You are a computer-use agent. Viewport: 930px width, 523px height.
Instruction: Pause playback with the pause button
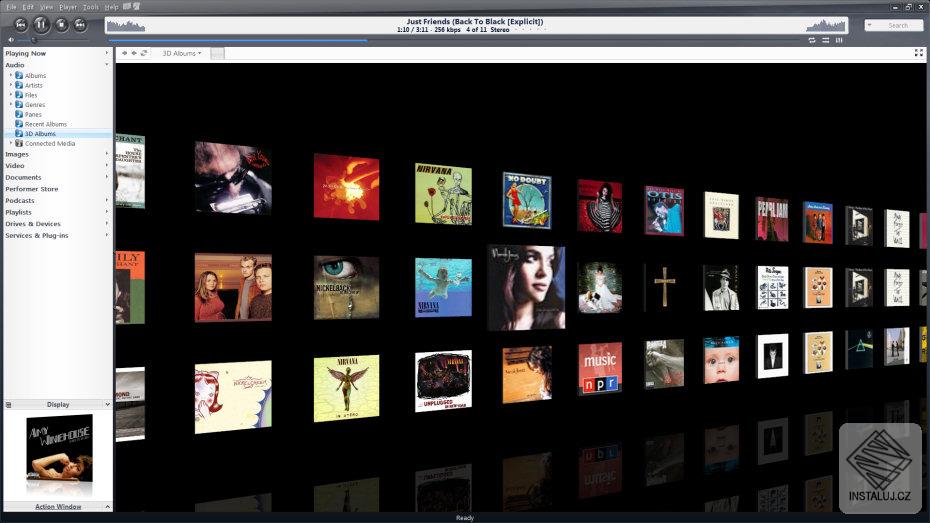tap(41, 24)
